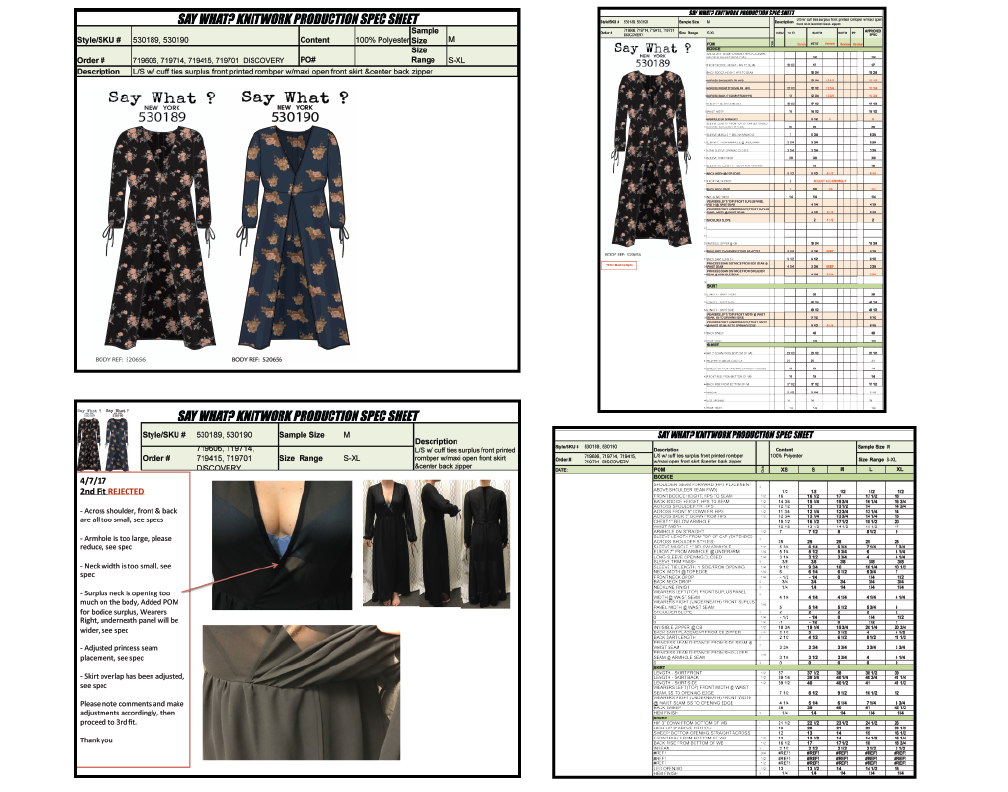Click the dress image in the top-right measurement sheet
This screenshot has width=1008, height=792.
click(x=652, y=158)
